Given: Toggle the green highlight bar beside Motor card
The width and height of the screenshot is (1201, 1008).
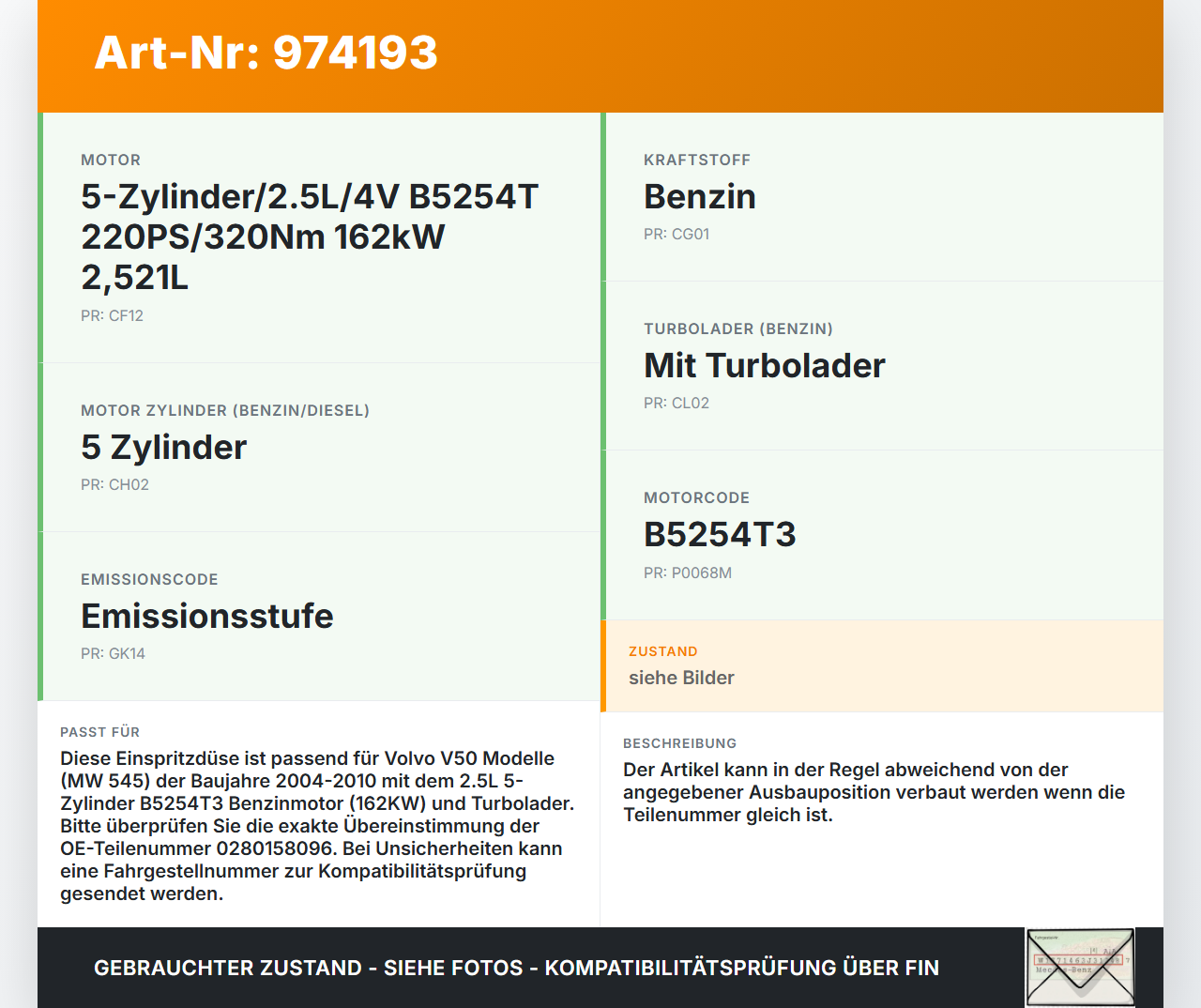Looking at the screenshot, I should 39,235.
